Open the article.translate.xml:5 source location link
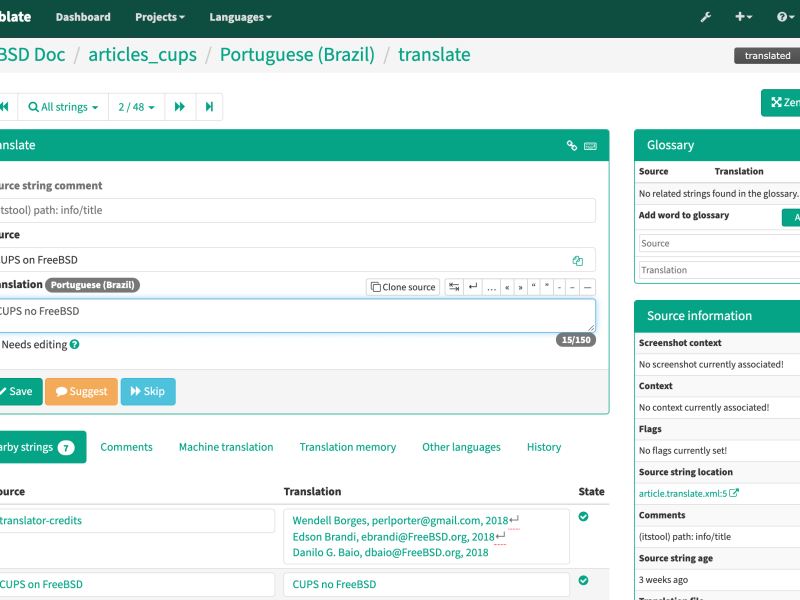The image size is (800, 600). click(688, 493)
